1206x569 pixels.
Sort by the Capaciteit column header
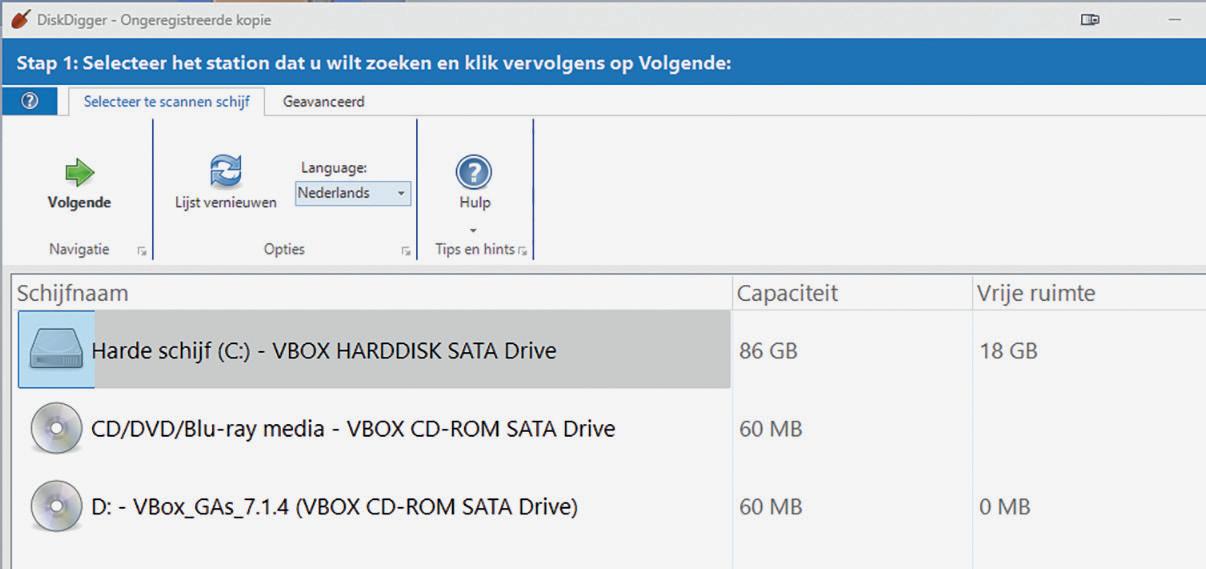point(787,293)
